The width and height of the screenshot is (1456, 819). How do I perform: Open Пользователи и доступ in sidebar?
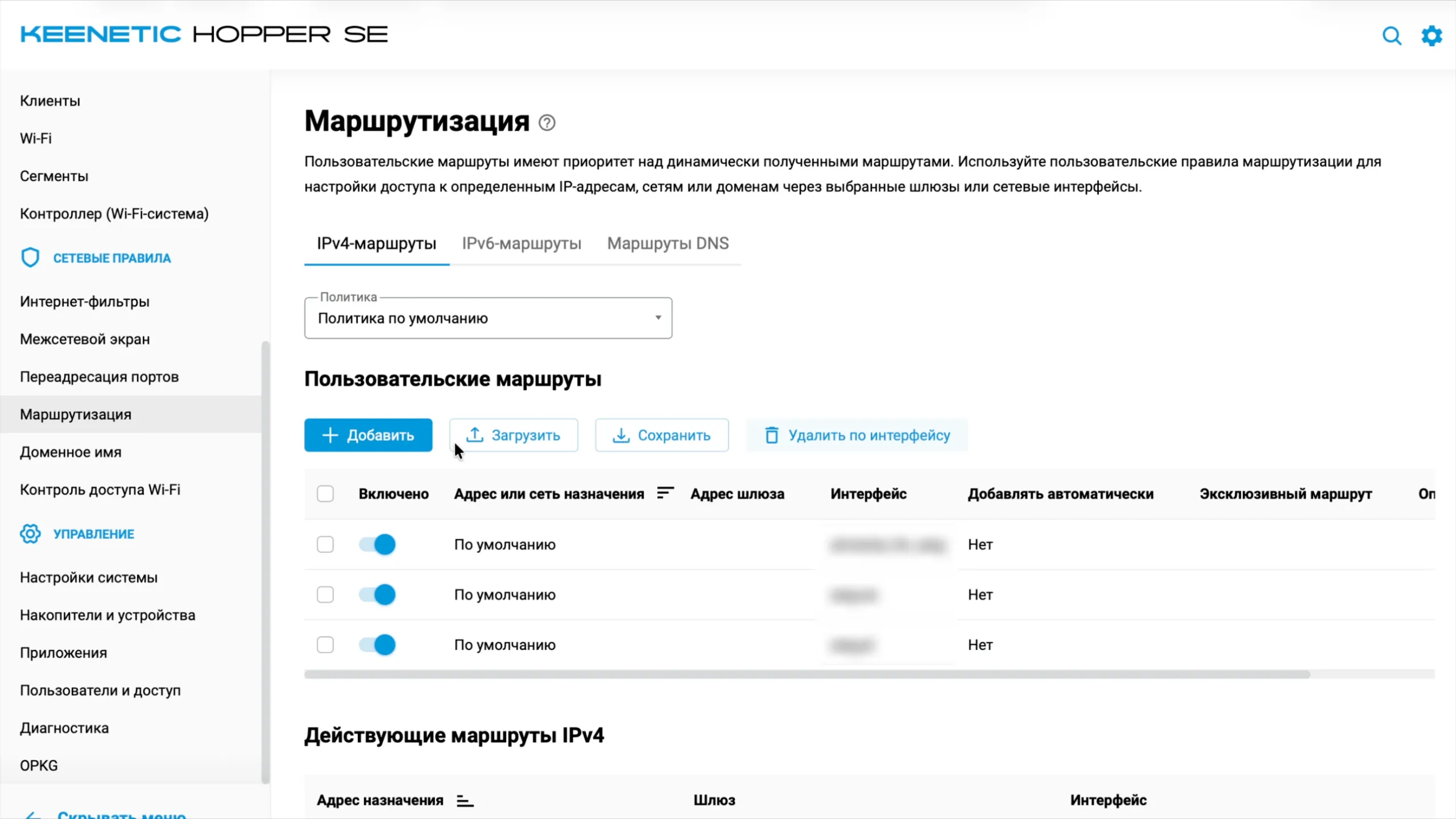point(131,690)
